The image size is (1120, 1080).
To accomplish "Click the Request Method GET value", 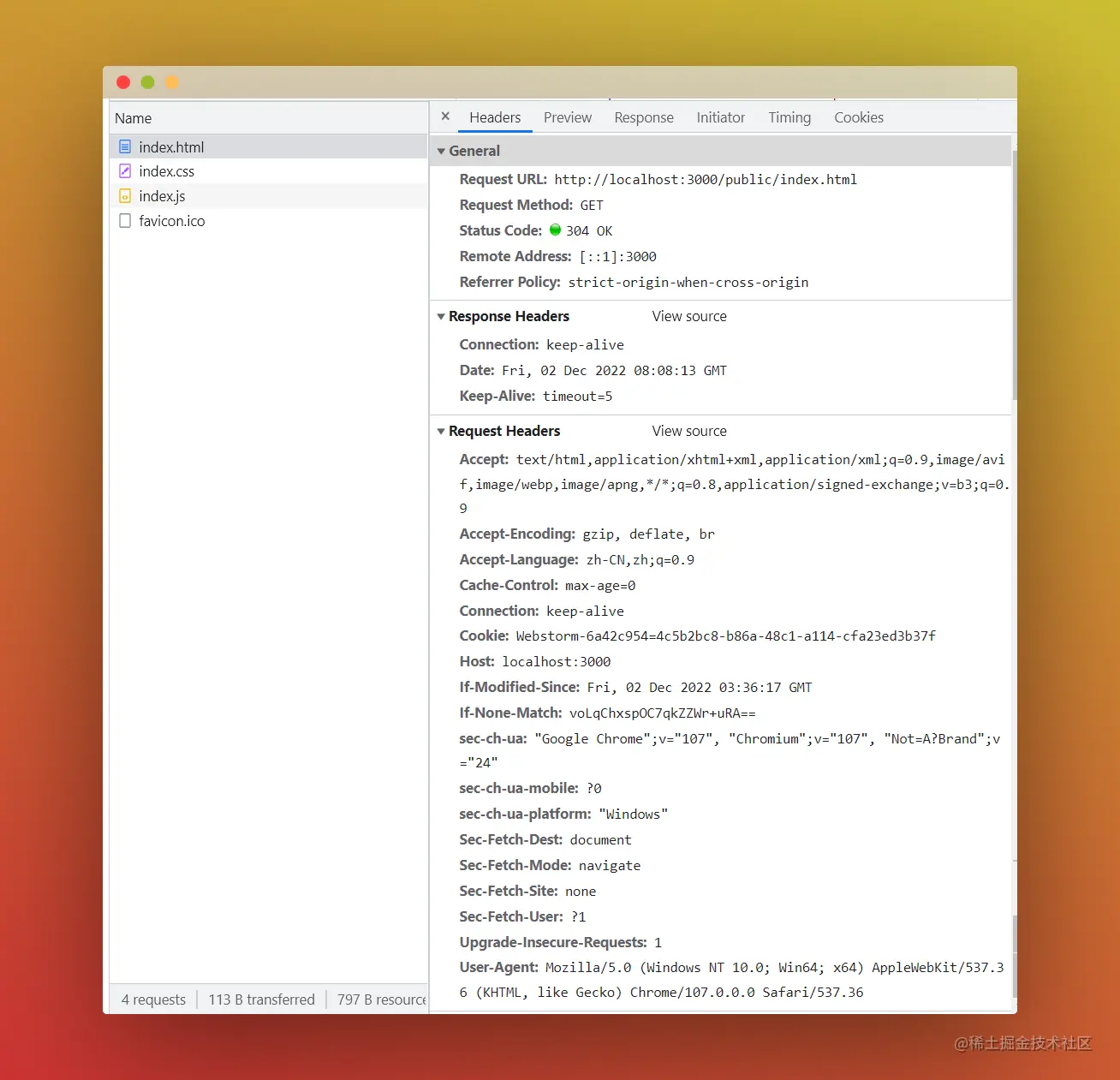I will pos(592,205).
